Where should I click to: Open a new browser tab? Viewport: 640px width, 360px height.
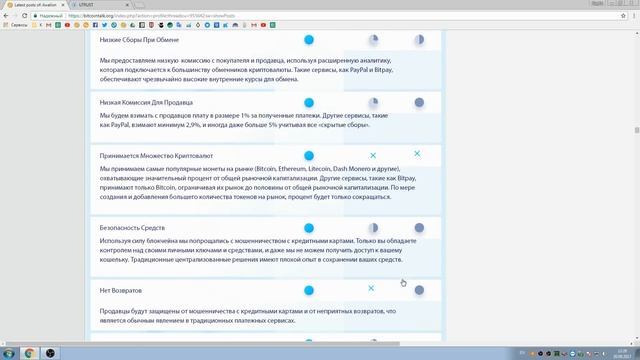point(139,5)
